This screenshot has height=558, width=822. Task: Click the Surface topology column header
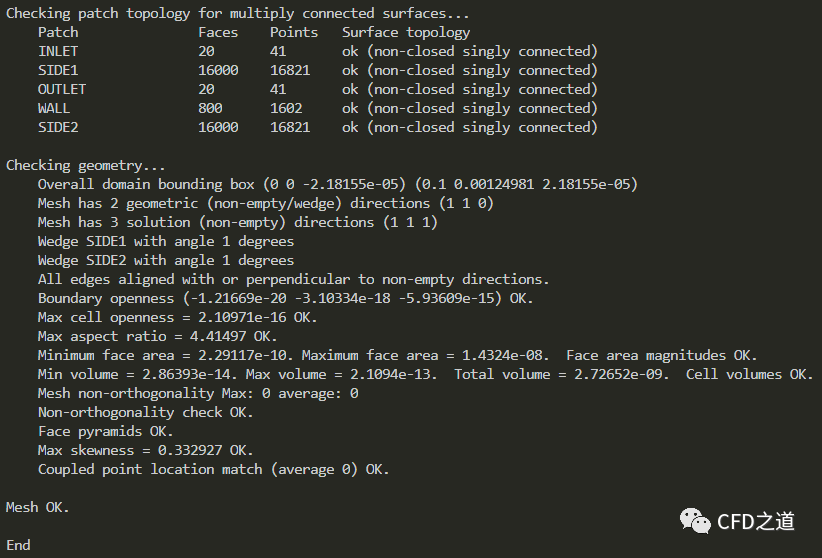tap(405, 32)
